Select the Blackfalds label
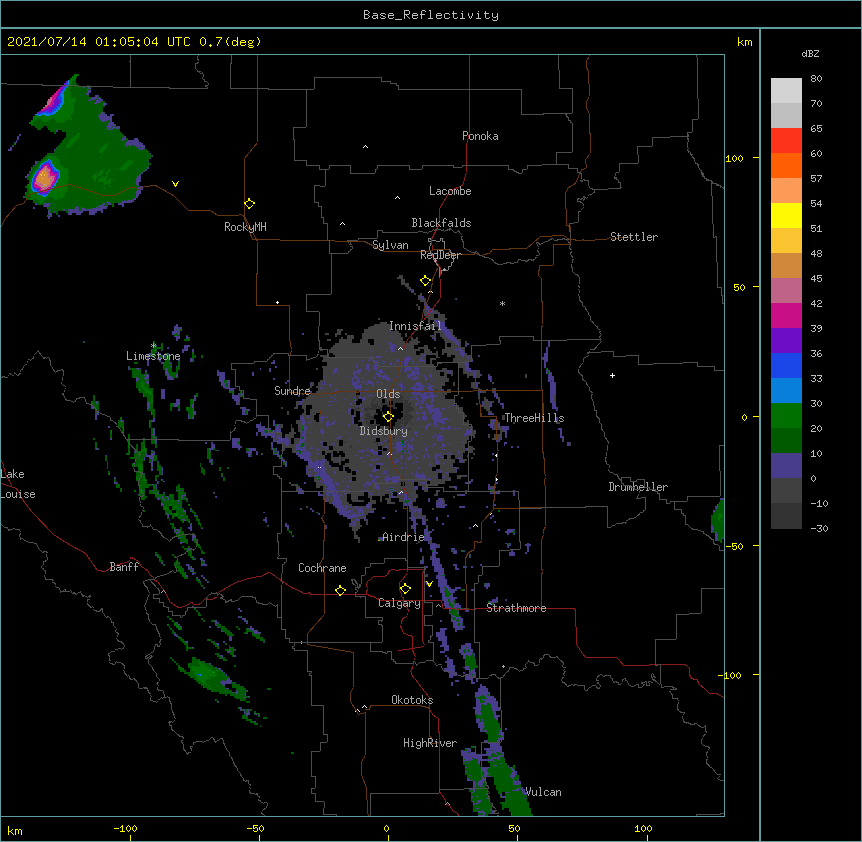The width and height of the screenshot is (862, 842). click(441, 223)
